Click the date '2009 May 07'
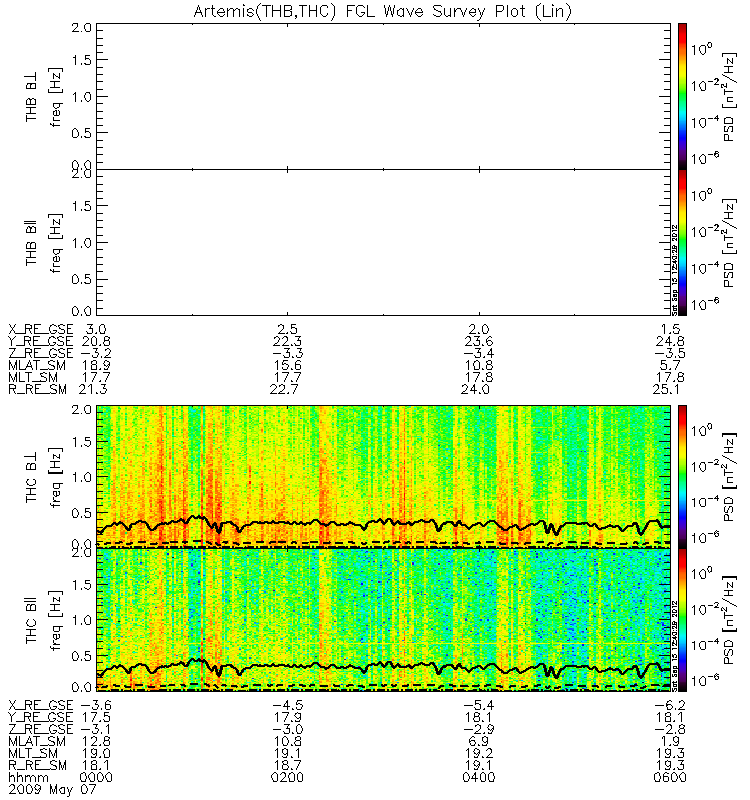This screenshot has width=750, height=800. pos(52,789)
